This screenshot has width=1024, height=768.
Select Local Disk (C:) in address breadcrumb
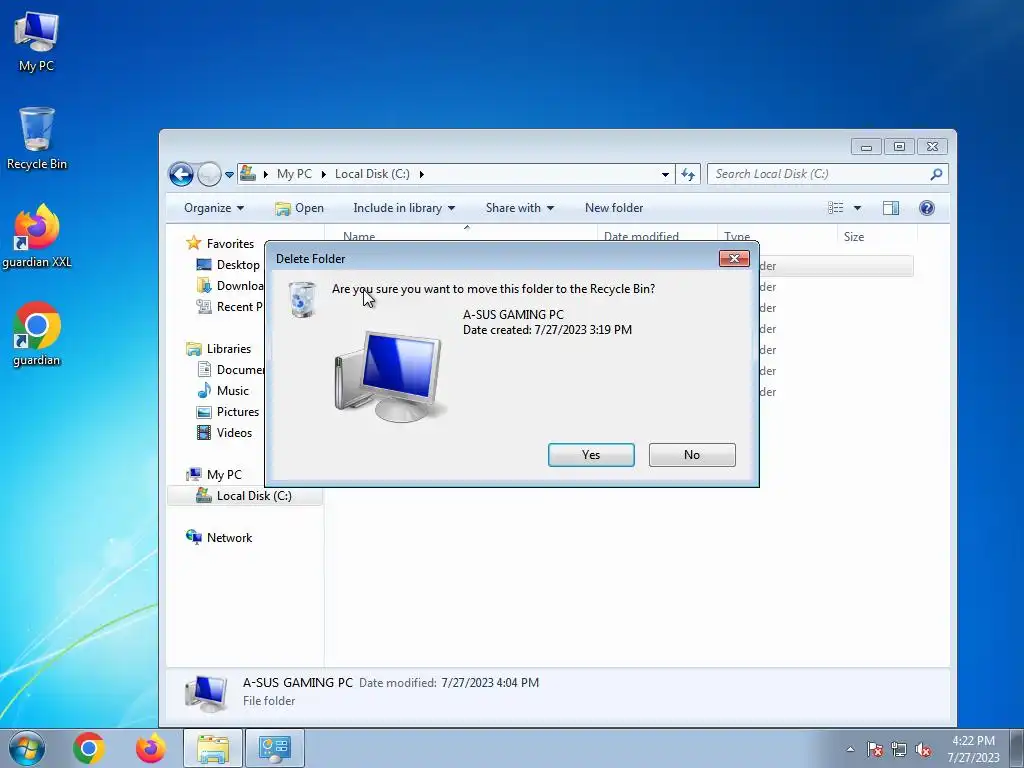(x=372, y=174)
